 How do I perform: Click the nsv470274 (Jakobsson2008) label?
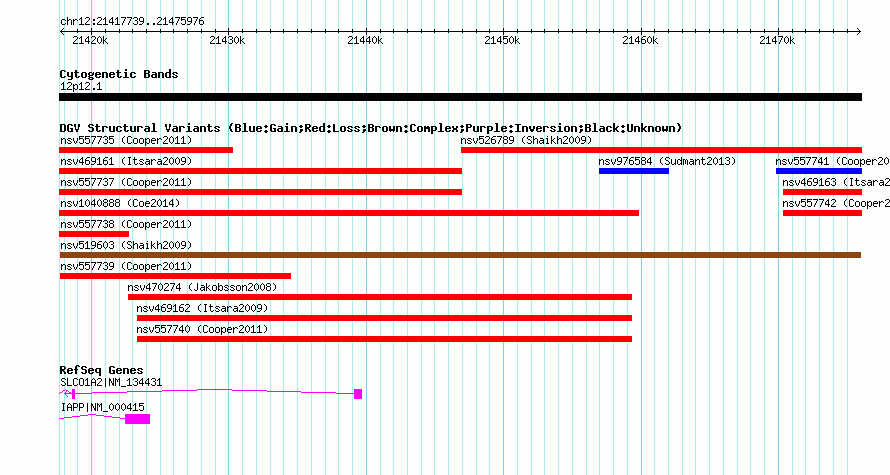[202, 287]
